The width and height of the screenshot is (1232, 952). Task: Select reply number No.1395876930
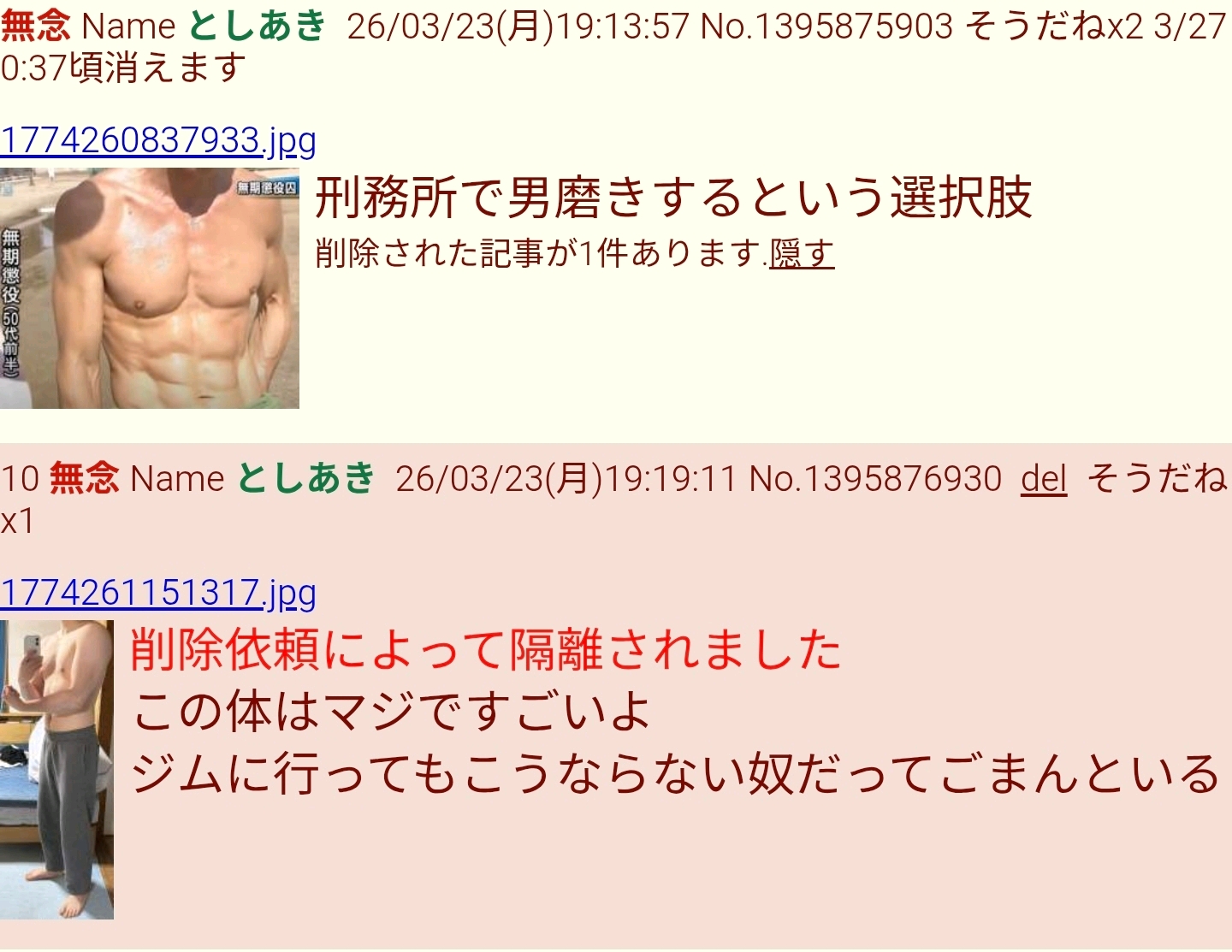click(x=875, y=479)
